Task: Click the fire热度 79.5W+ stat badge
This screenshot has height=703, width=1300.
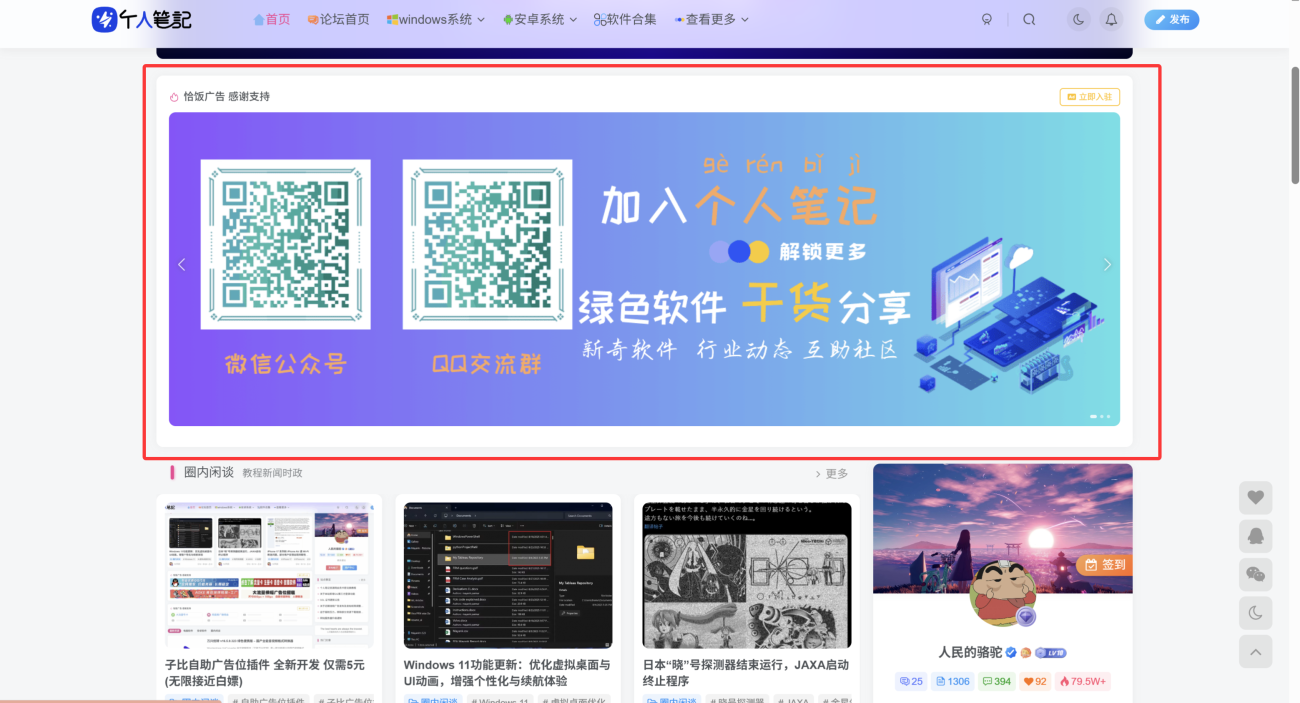Action: point(1083,681)
